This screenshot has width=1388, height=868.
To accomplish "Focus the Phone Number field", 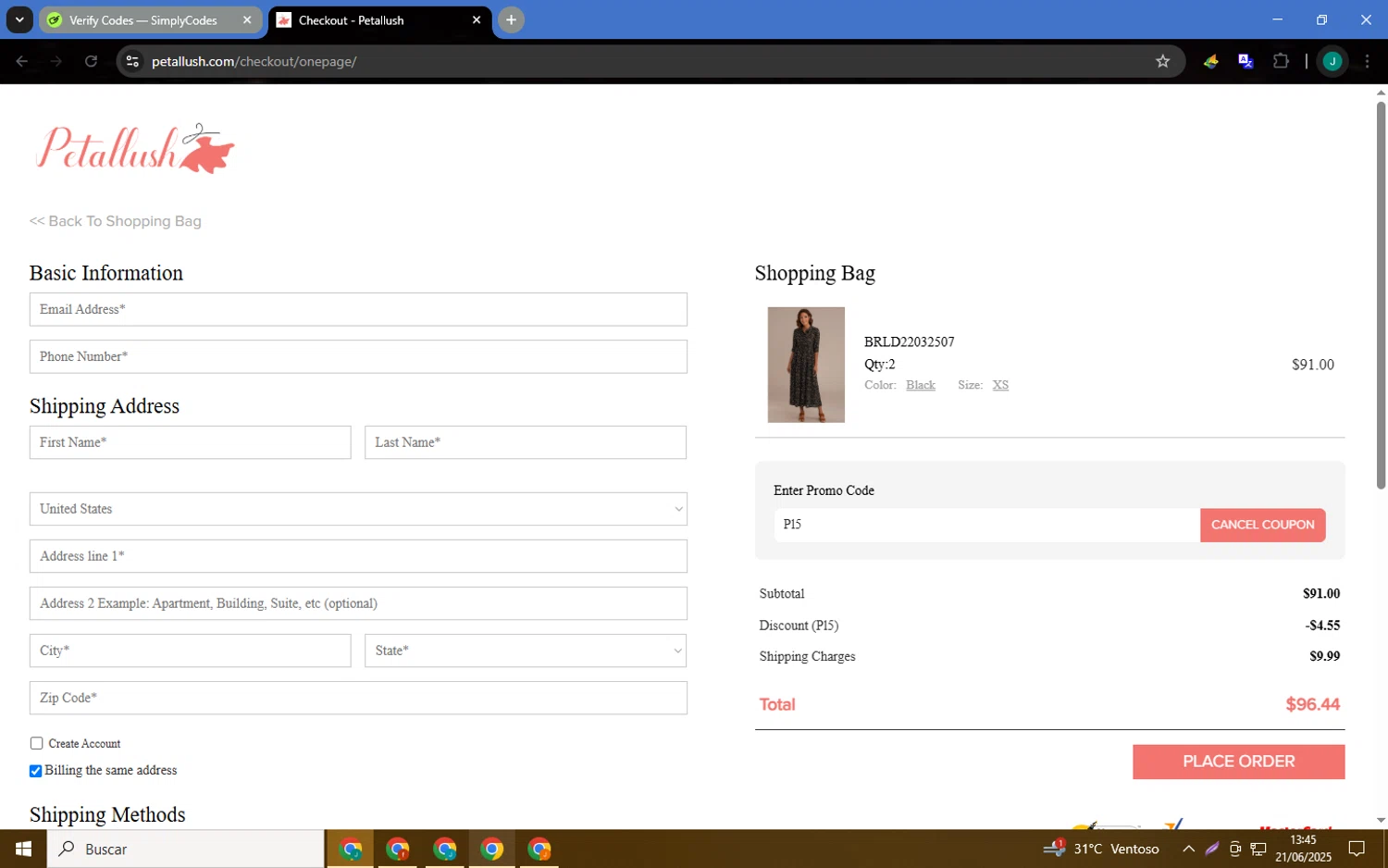I will point(358,356).
